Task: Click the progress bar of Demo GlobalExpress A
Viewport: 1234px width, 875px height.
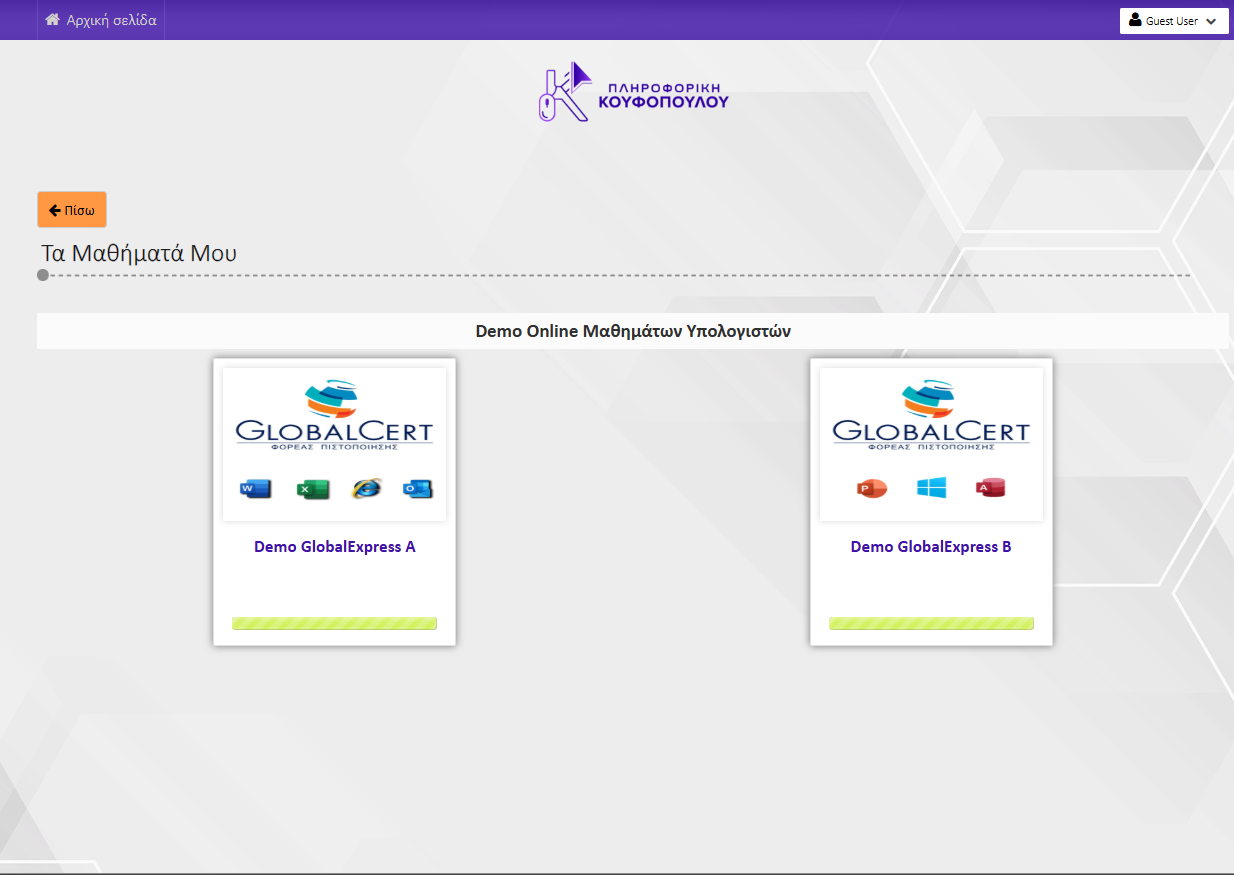Action: (x=335, y=624)
